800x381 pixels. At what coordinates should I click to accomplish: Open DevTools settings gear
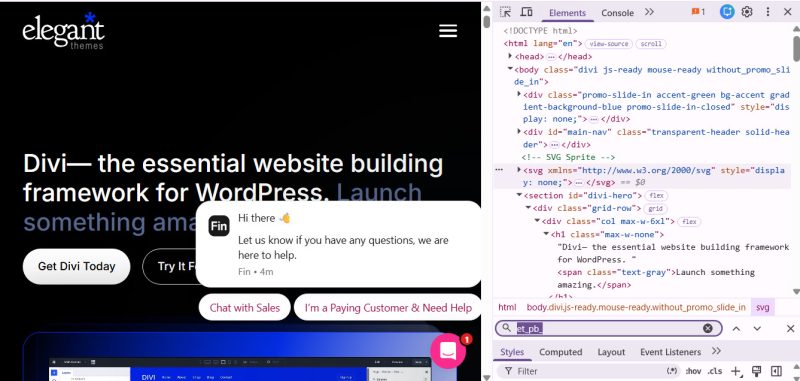coord(747,12)
